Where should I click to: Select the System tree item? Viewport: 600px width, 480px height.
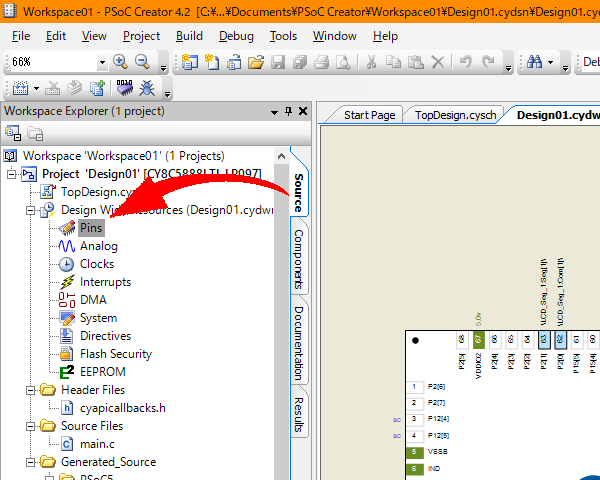pyautogui.click(x=98, y=318)
